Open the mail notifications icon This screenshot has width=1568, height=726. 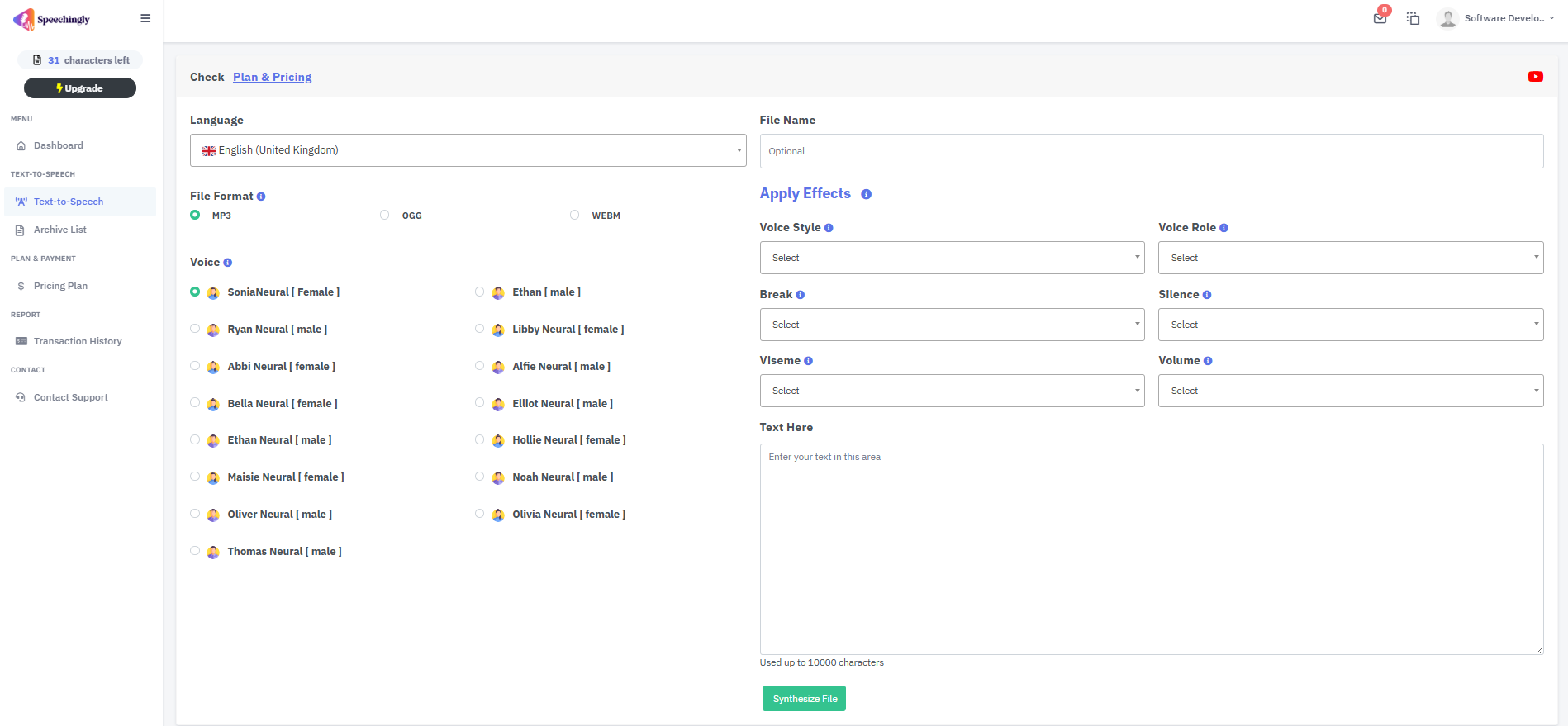[1380, 18]
